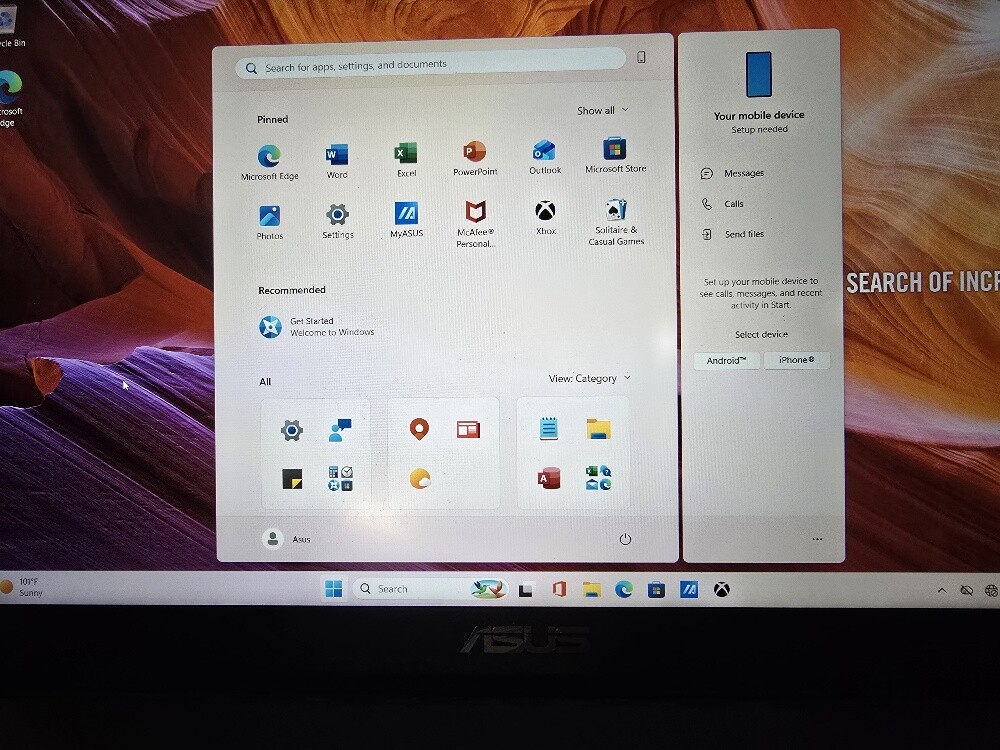
Task: Launch PowerPoint from the Pinned apps
Action: pos(475,158)
